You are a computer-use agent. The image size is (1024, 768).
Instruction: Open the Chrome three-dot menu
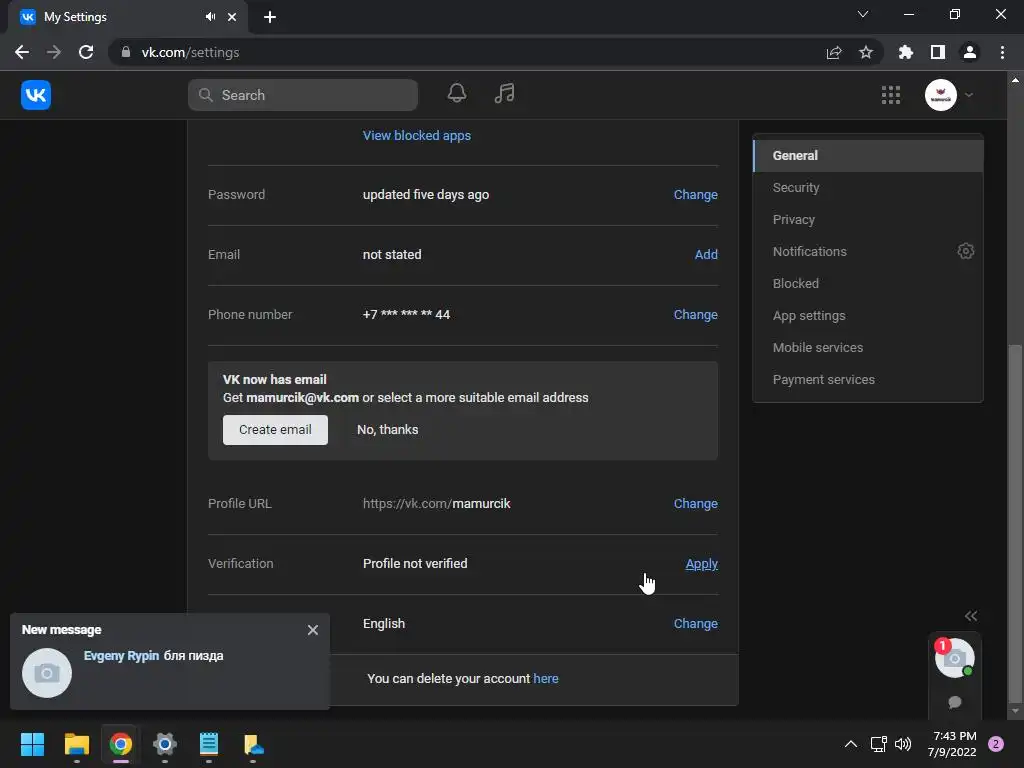point(1002,52)
